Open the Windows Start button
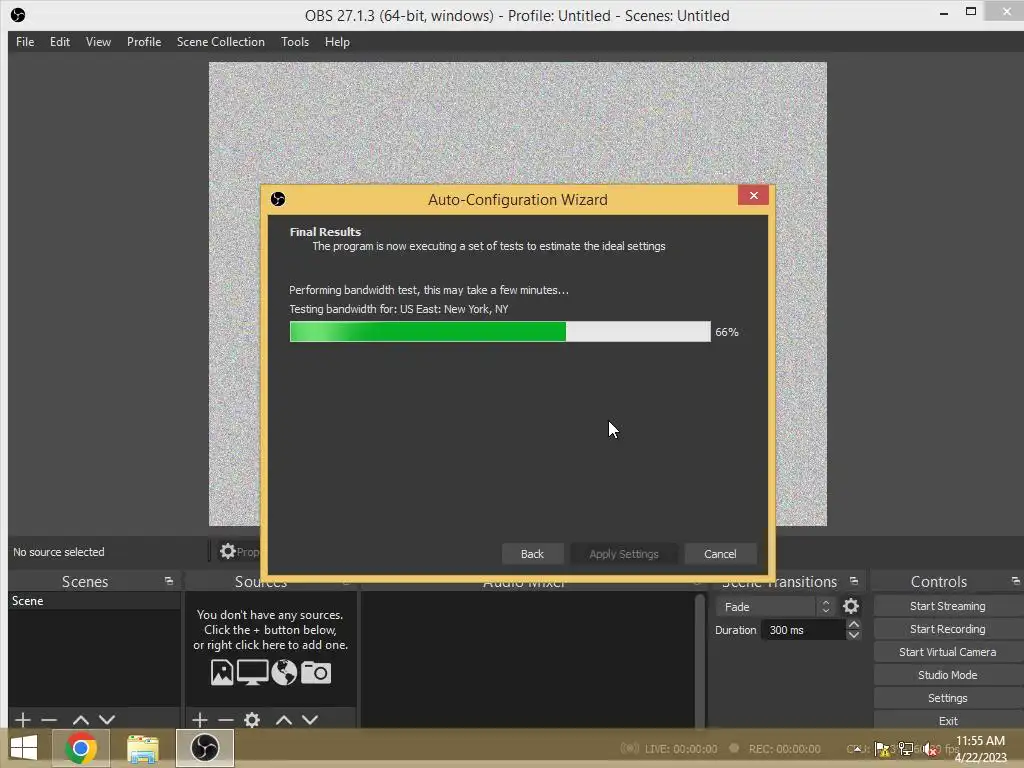 24,748
